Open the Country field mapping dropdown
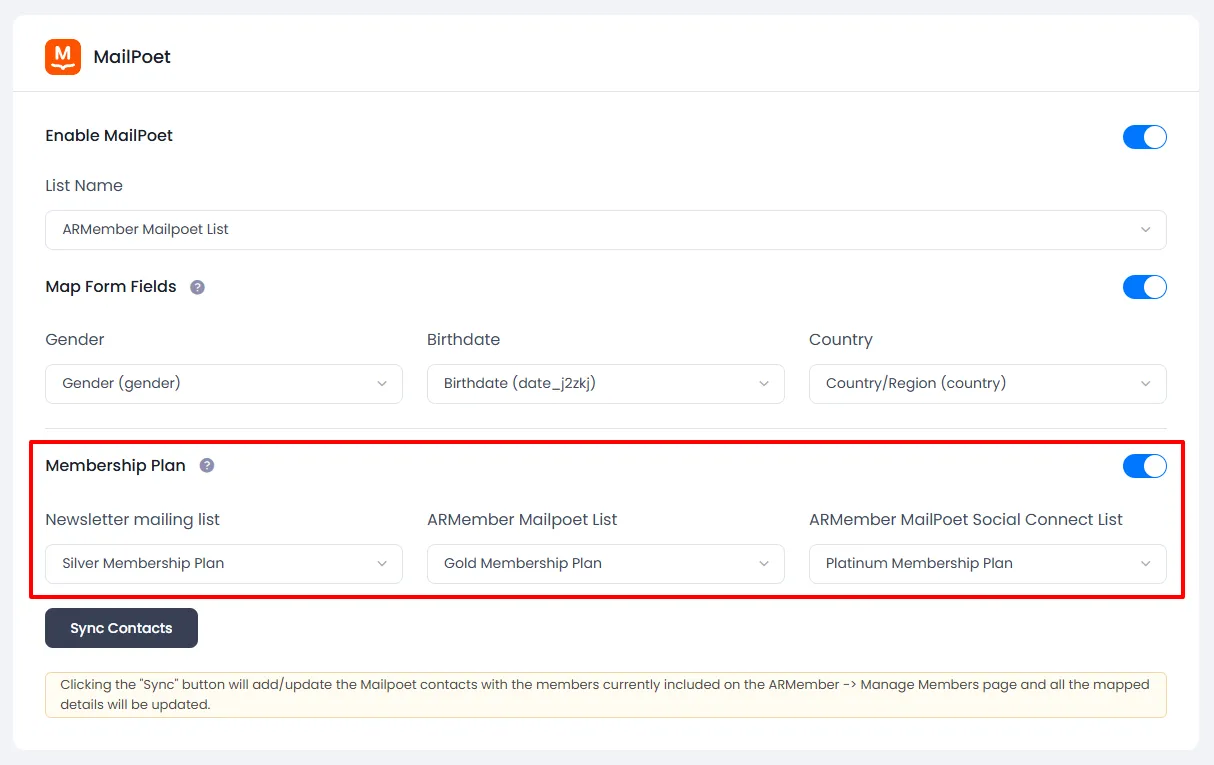This screenshot has height=765, width=1214. coord(987,384)
